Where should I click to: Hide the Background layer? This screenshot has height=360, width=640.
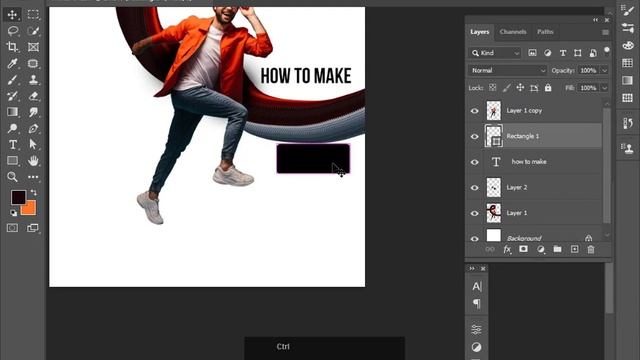pos(474,238)
